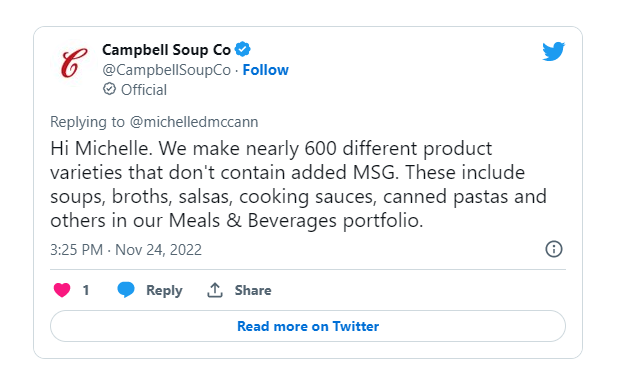The width and height of the screenshot is (623, 376).
Task: Open the @CampbellSoupCo handle link
Action: click(x=166, y=70)
